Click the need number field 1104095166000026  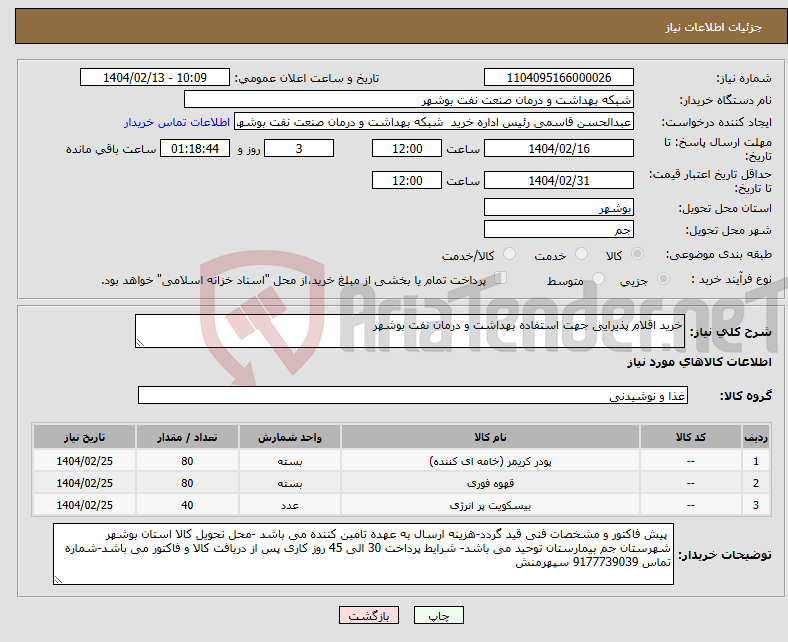pos(558,77)
